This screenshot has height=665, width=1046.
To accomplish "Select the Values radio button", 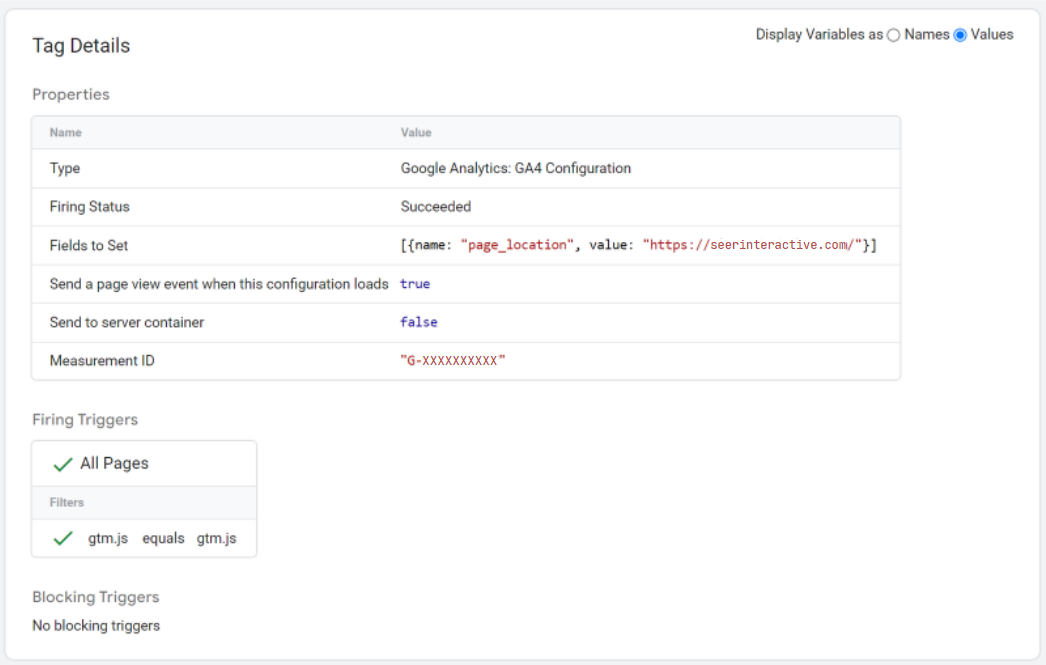I will (960, 35).
